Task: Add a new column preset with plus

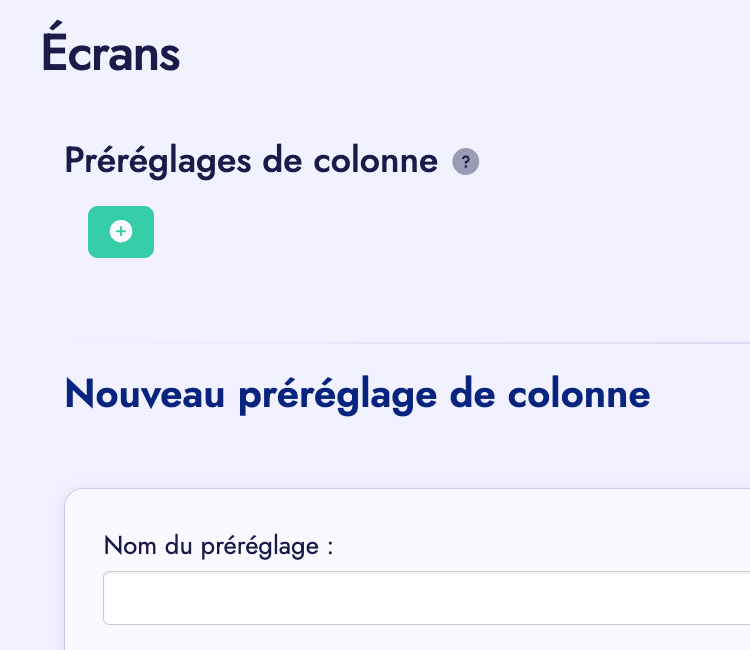Action: (x=121, y=232)
